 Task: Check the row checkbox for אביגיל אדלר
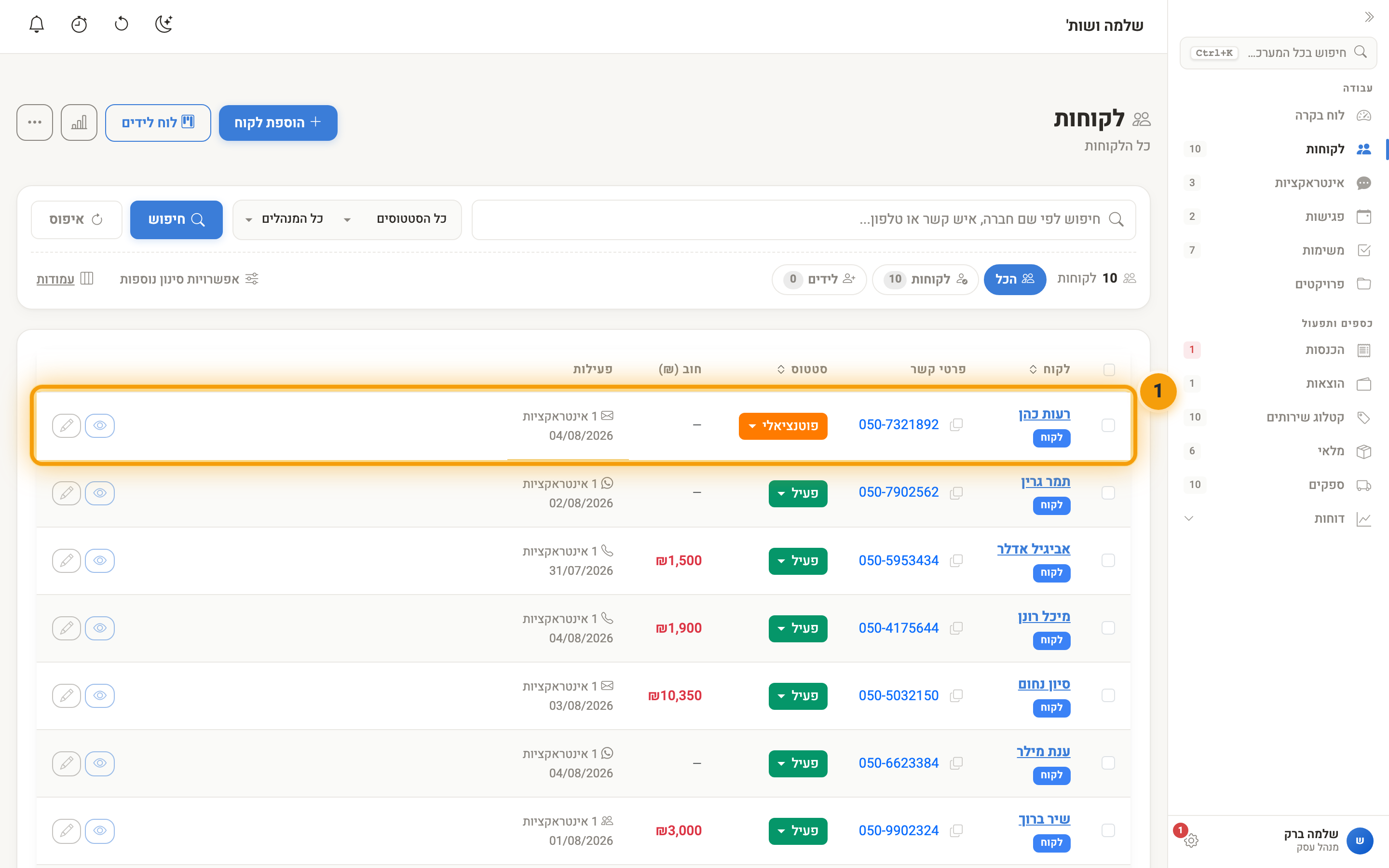[1108, 560]
